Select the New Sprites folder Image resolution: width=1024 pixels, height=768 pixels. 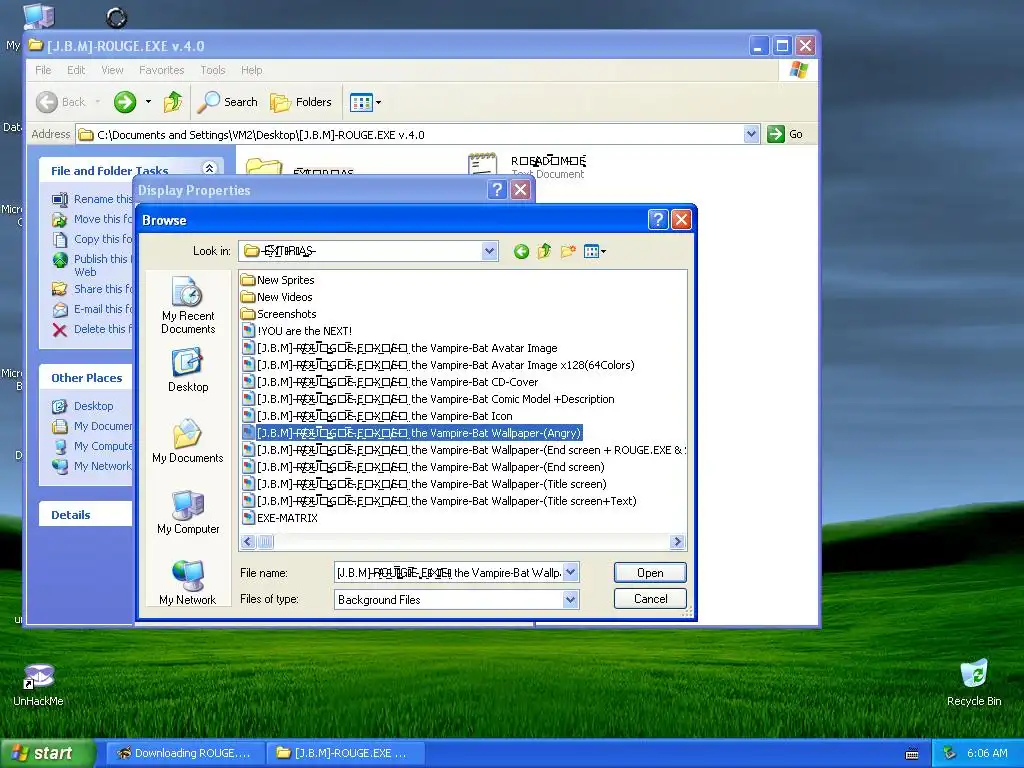[278, 280]
